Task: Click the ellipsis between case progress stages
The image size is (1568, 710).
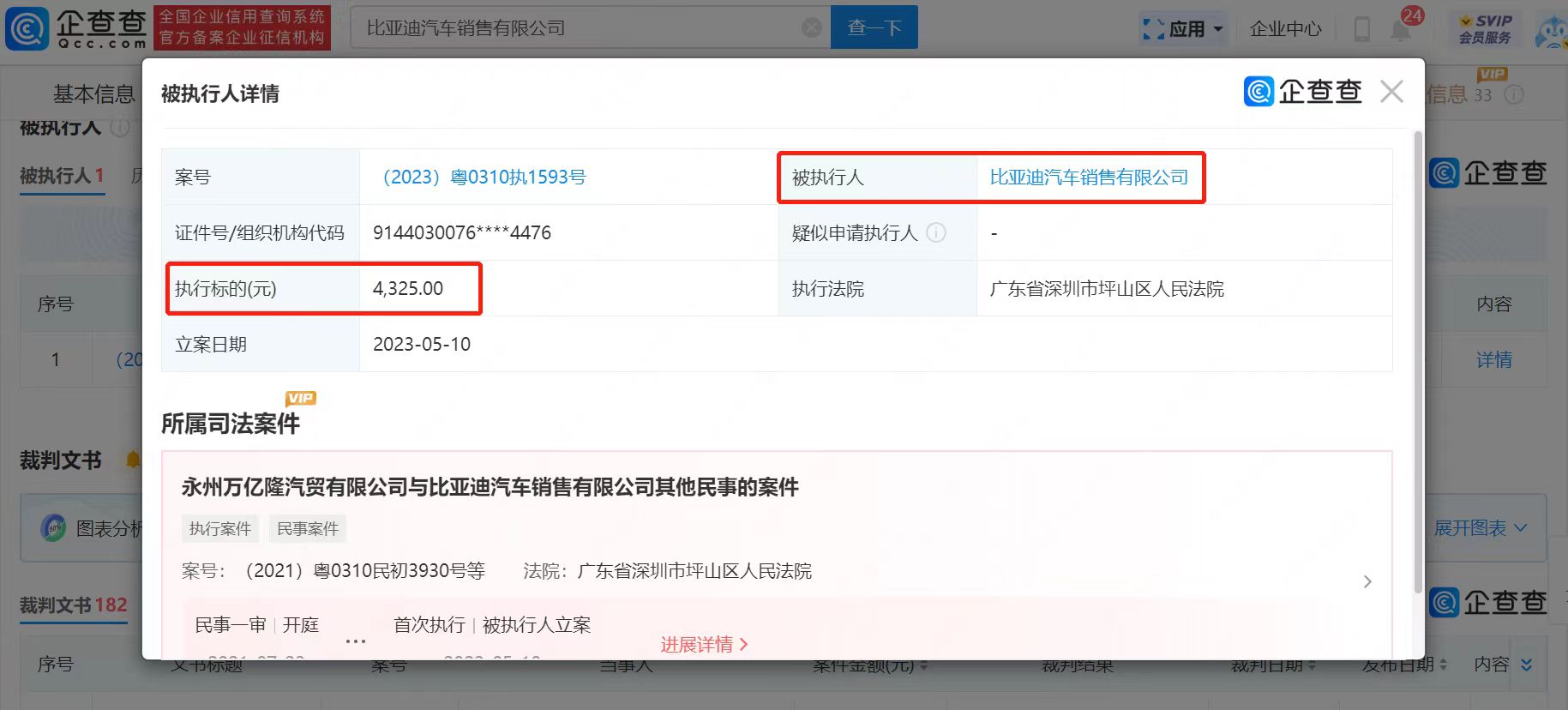Action: pos(356,641)
